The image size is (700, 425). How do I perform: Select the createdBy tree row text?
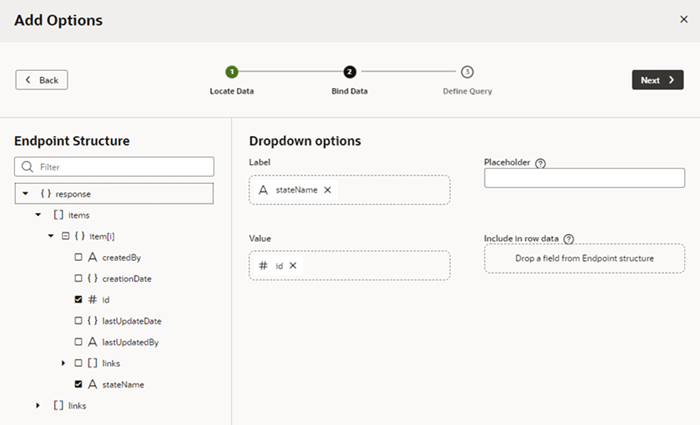(121, 258)
